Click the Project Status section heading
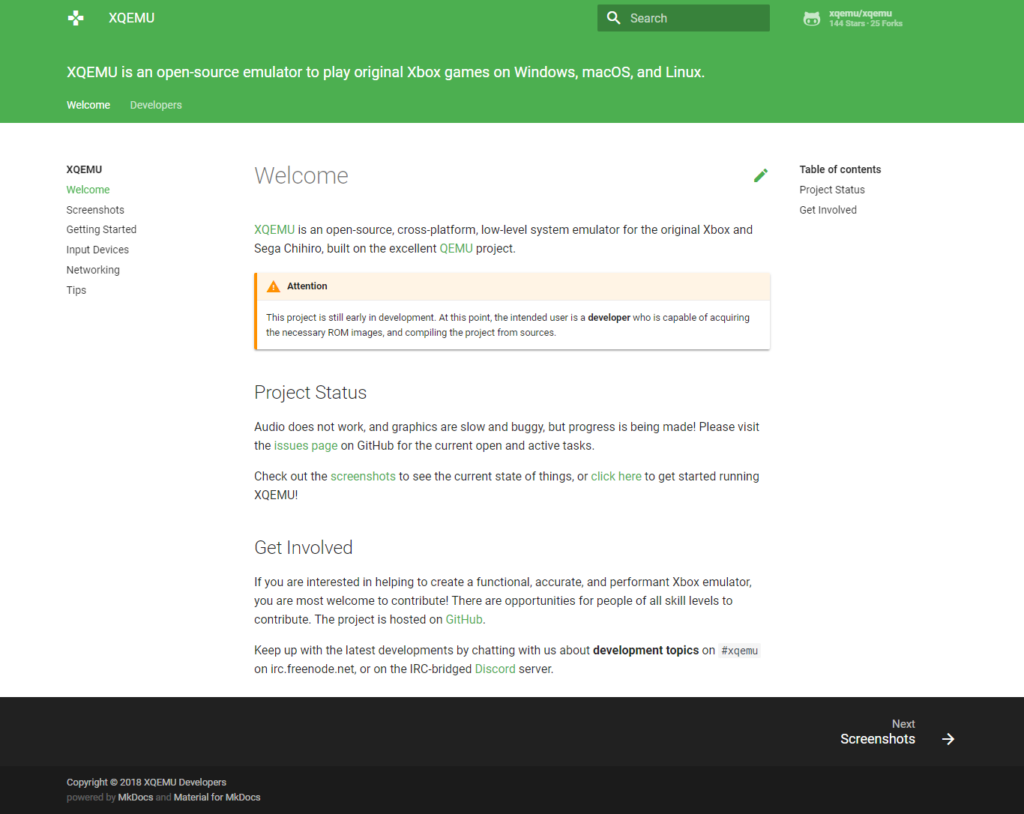The height and width of the screenshot is (814, 1024). point(310,393)
